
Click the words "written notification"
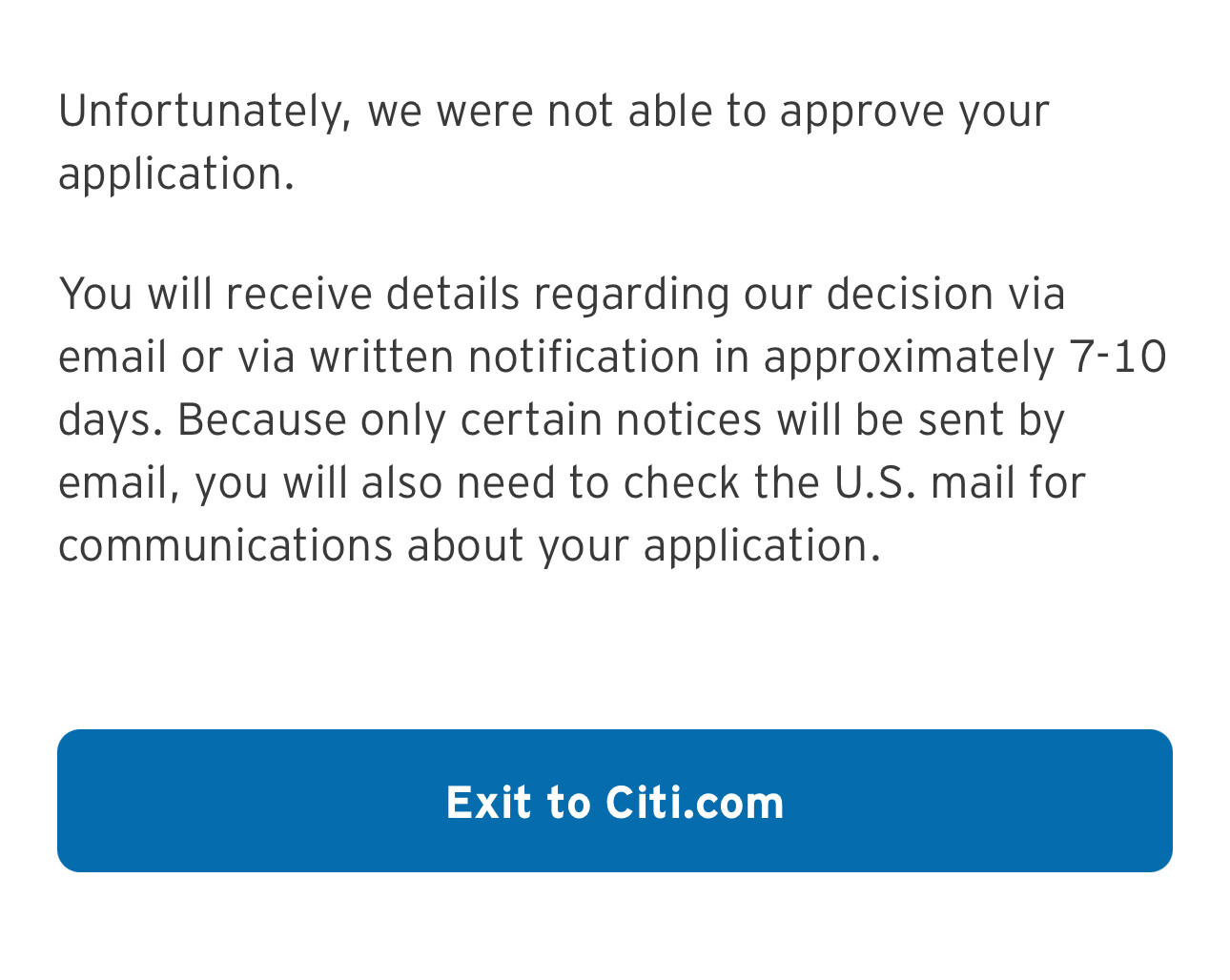click(x=504, y=357)
